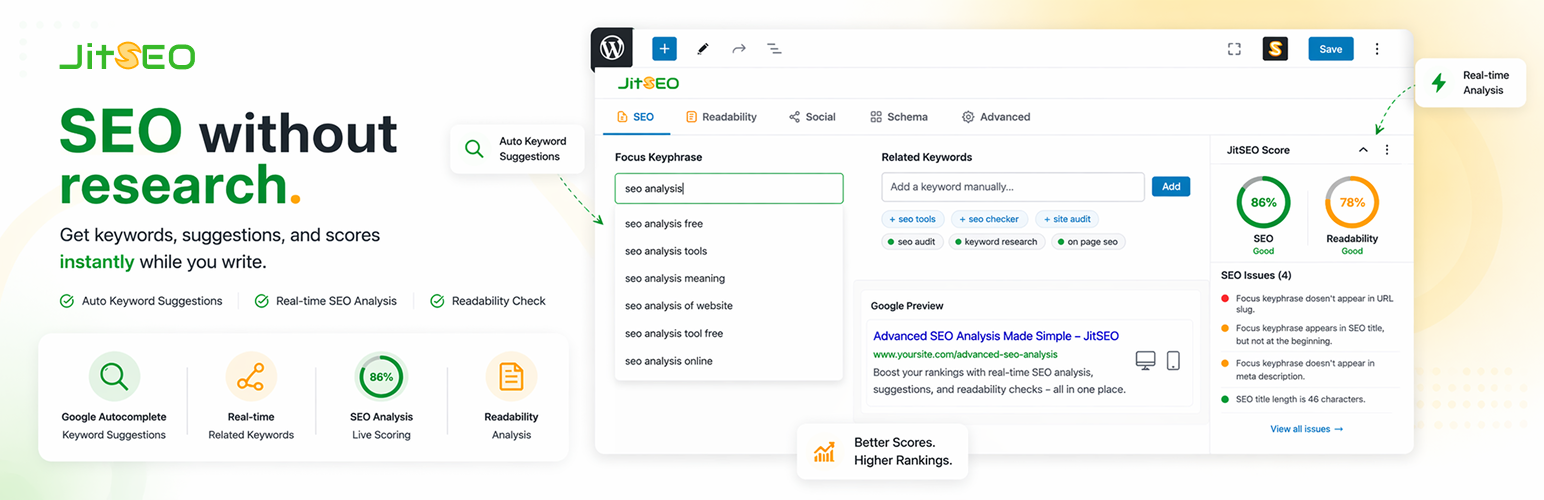Click the 'SEO Issues (4)' heading
1544x500 pixels.
(1256, 275)
